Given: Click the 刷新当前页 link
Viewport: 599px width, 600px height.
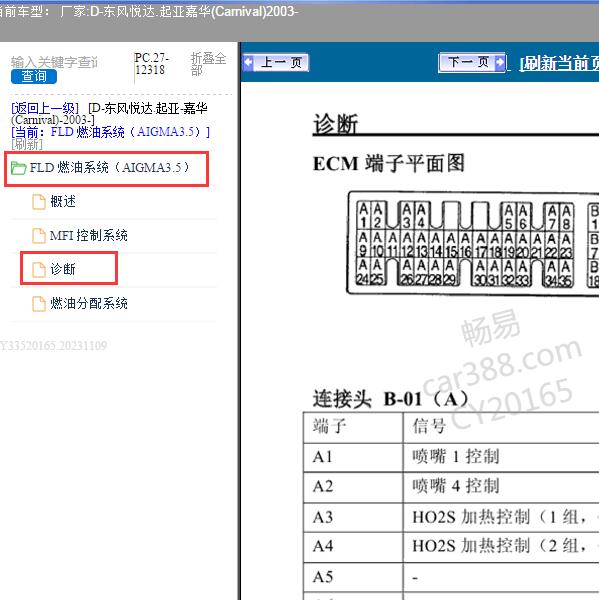Looking at the screenshot, I should (x=559, y=63).
